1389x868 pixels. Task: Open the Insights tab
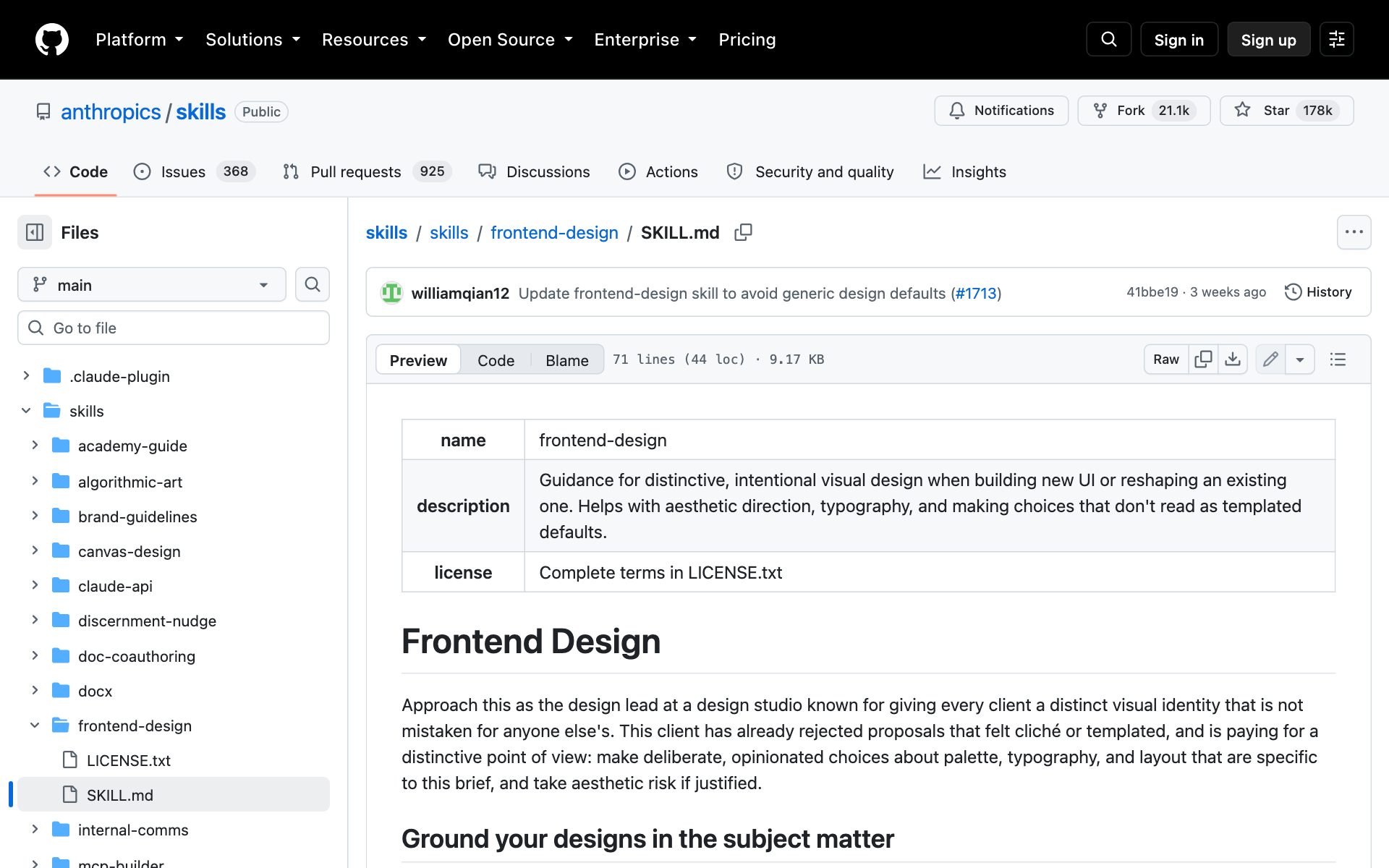(964, 171)
